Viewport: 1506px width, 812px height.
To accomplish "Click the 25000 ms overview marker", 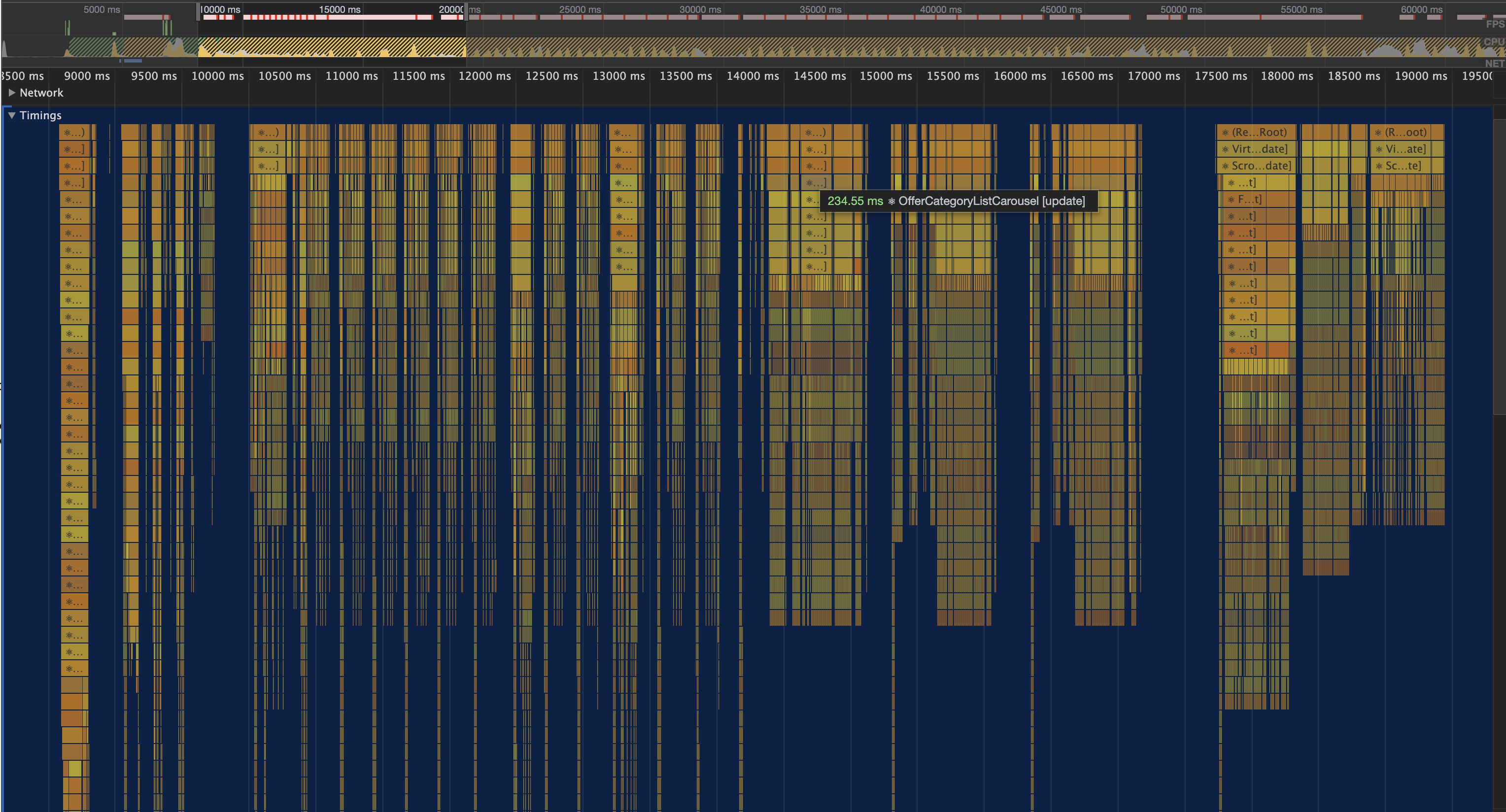I will 580,9.
